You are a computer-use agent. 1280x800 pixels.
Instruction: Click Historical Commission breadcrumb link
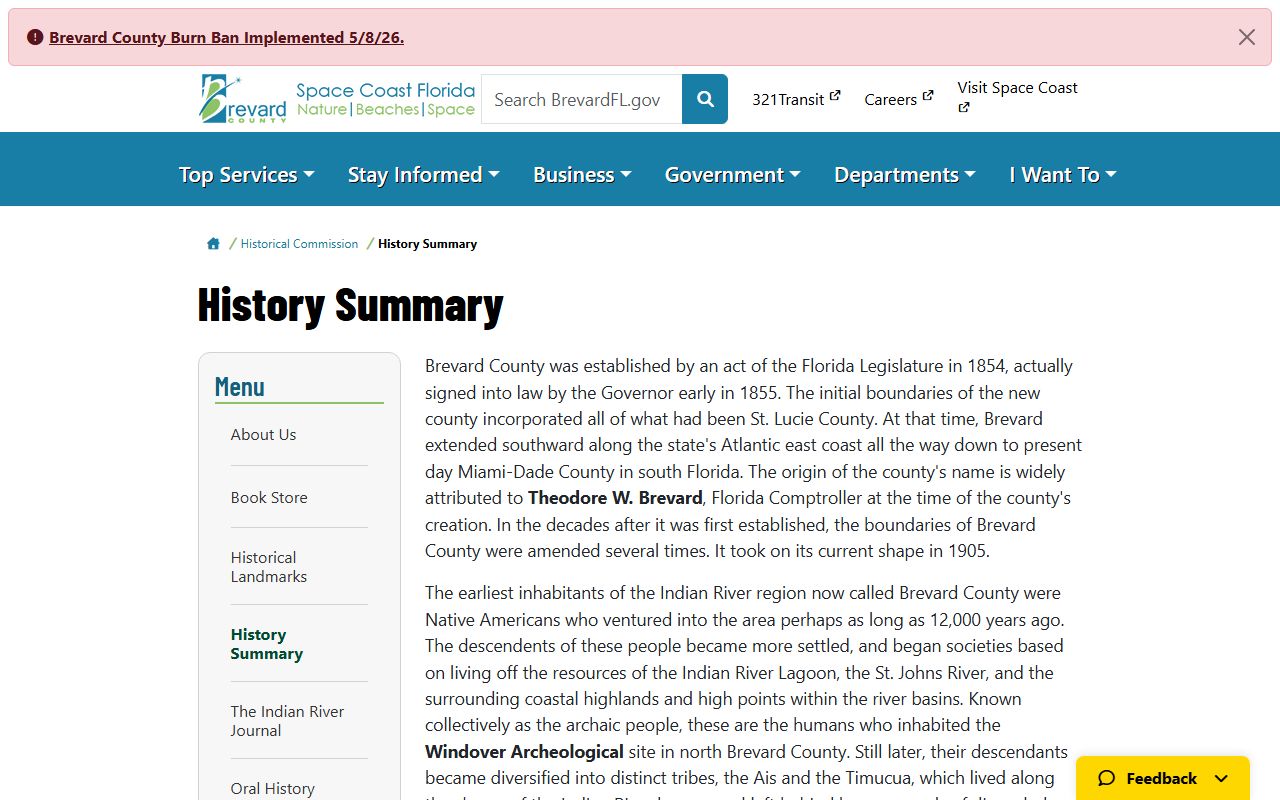click(299, 244)
